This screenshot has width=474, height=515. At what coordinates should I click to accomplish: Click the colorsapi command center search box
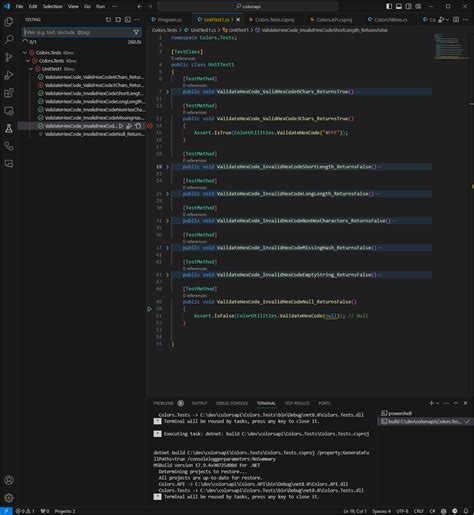[248, 6]
